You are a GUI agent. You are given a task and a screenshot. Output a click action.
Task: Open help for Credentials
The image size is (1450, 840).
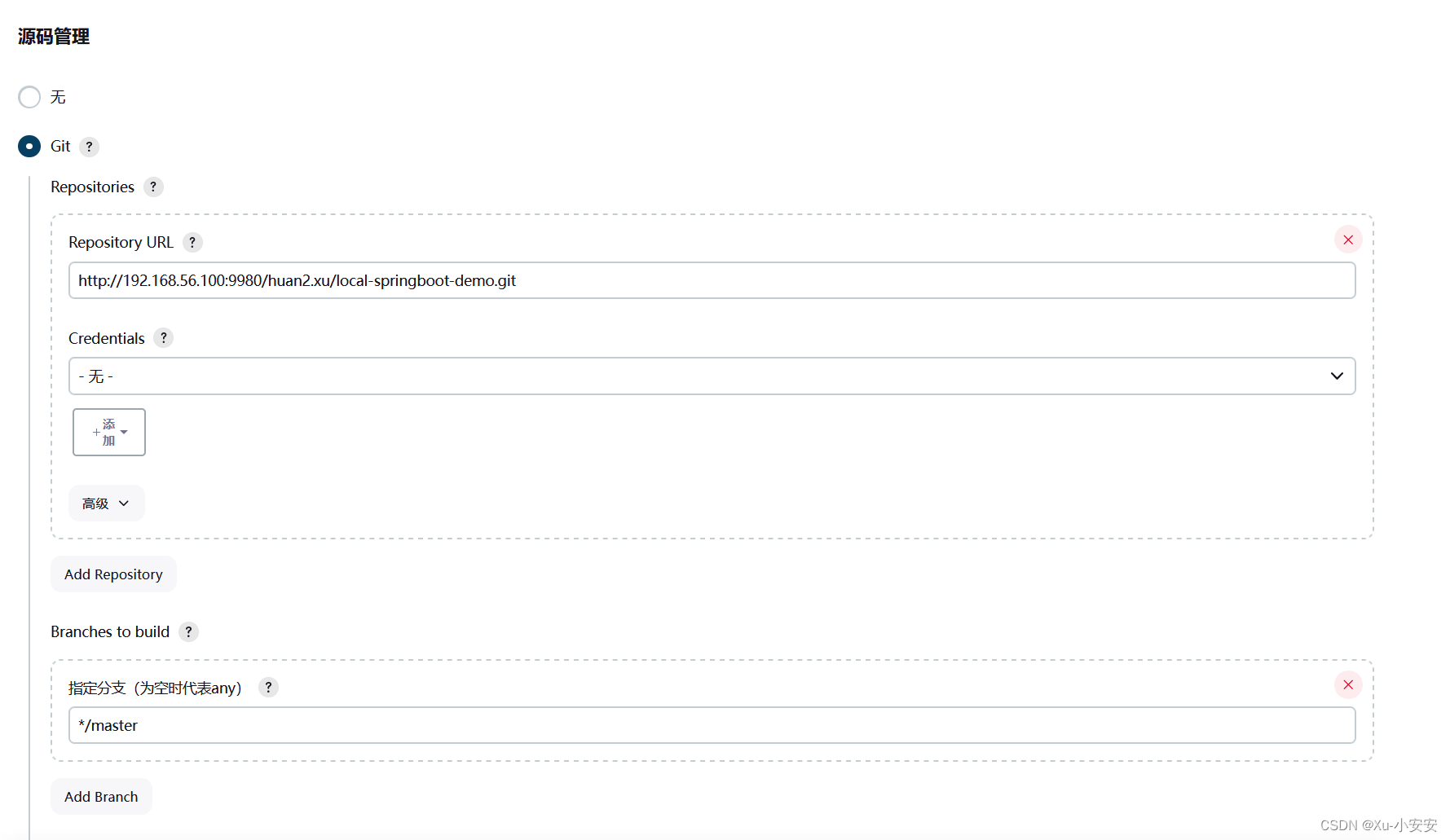pyautogui.click(x=163, y=338)
